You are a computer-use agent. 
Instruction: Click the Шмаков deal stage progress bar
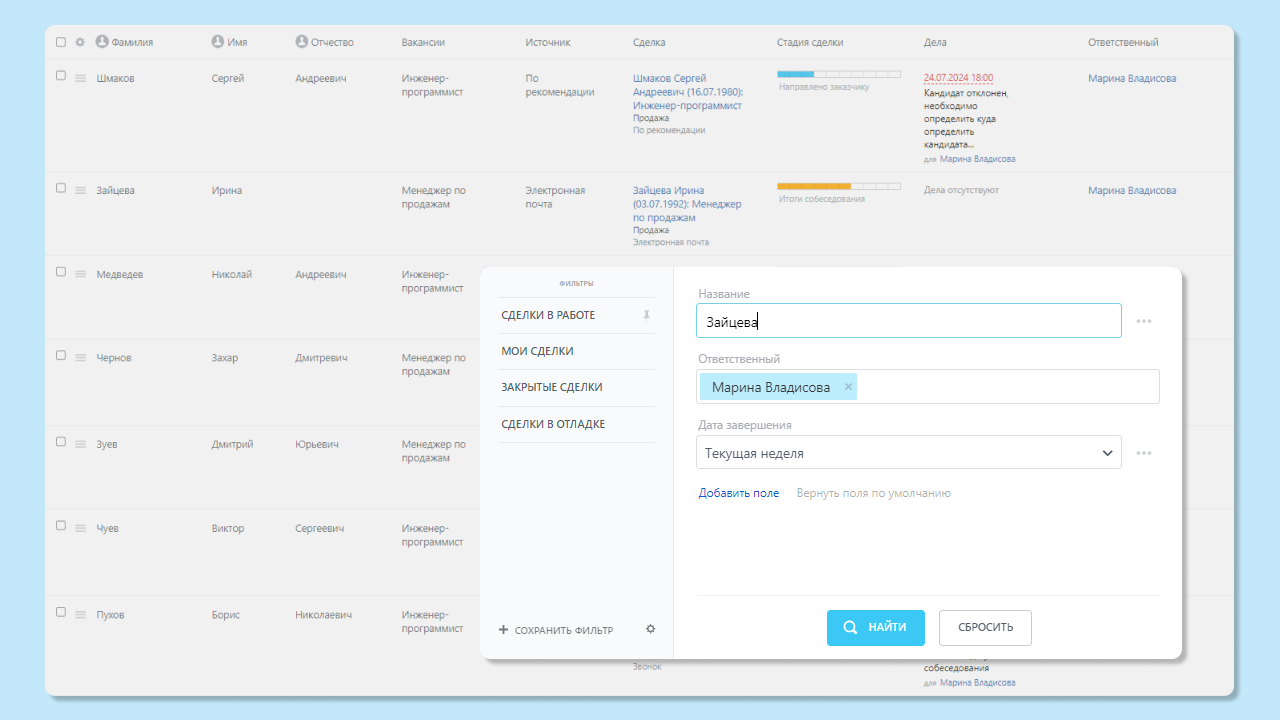point(839,74)
